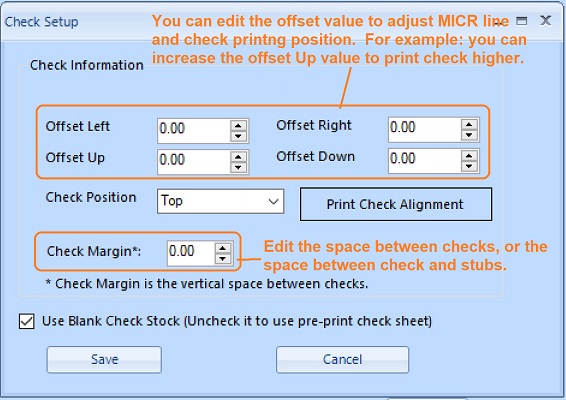Increase Offset Right with up arrow
Screen dimensions: 566x400
[x=469, y=125]
